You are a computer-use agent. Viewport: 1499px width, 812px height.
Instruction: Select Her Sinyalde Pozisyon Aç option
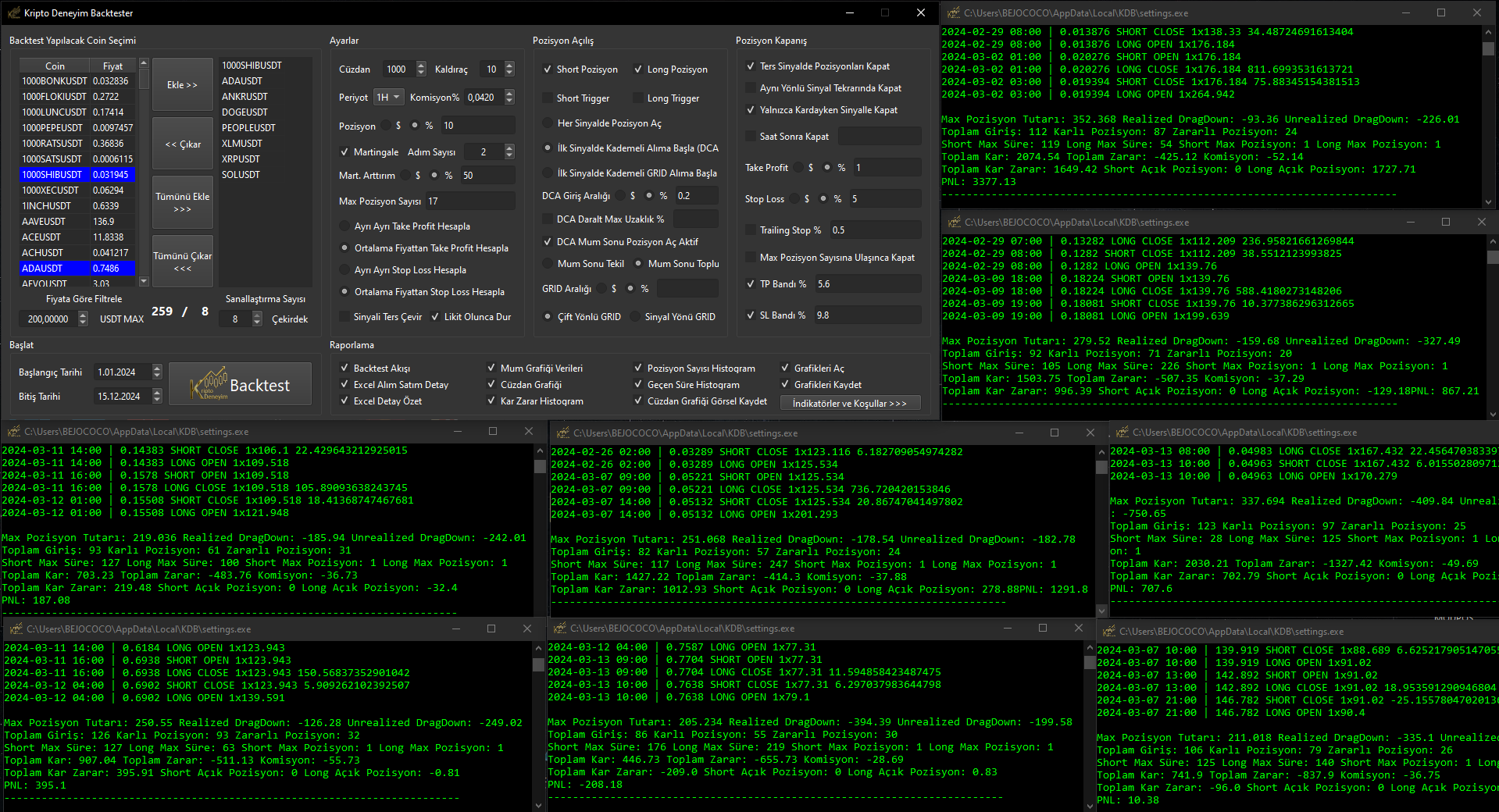click(548, 123)
